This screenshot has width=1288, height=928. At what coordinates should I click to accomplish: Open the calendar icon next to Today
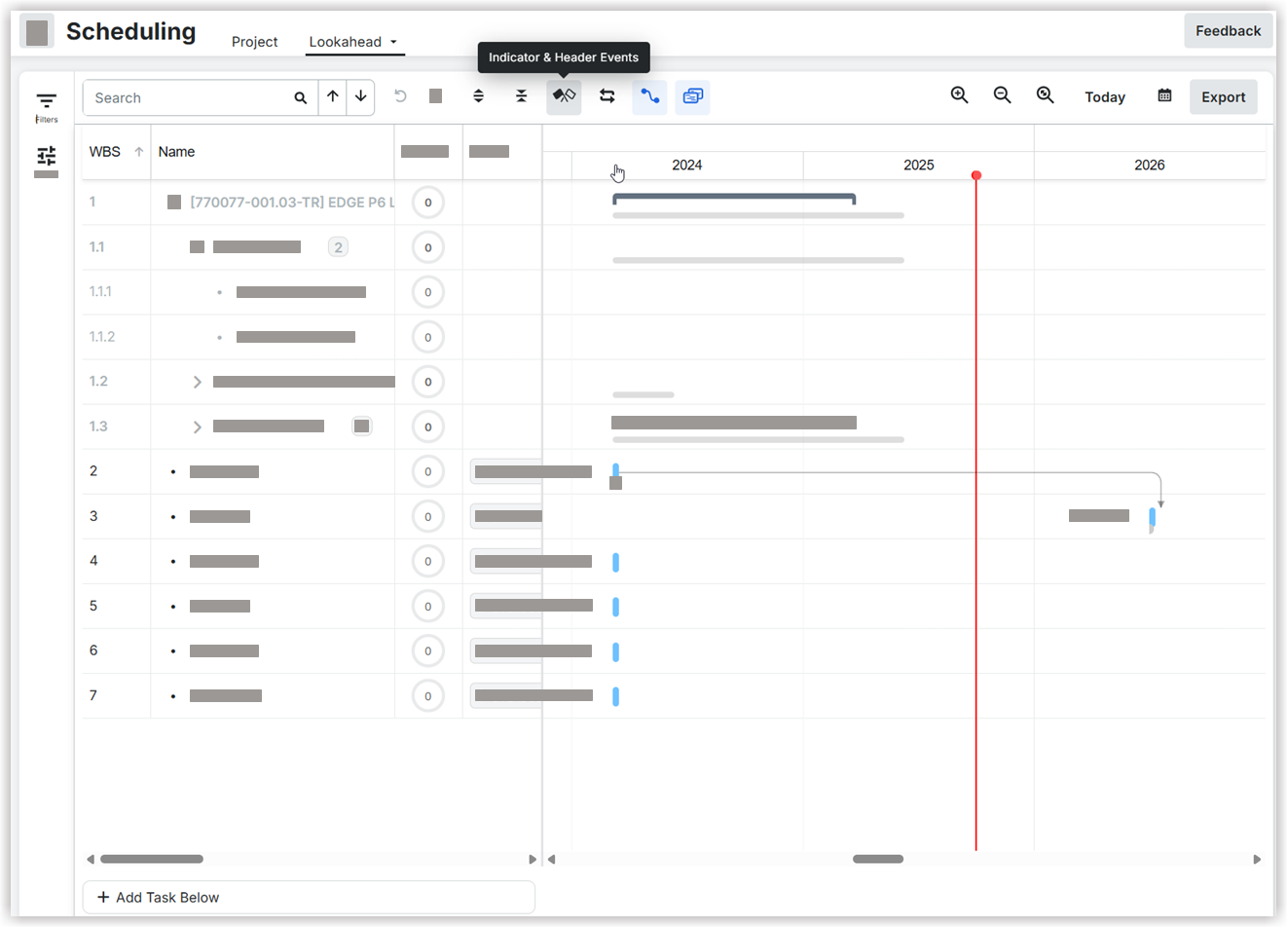point(1164,95)
